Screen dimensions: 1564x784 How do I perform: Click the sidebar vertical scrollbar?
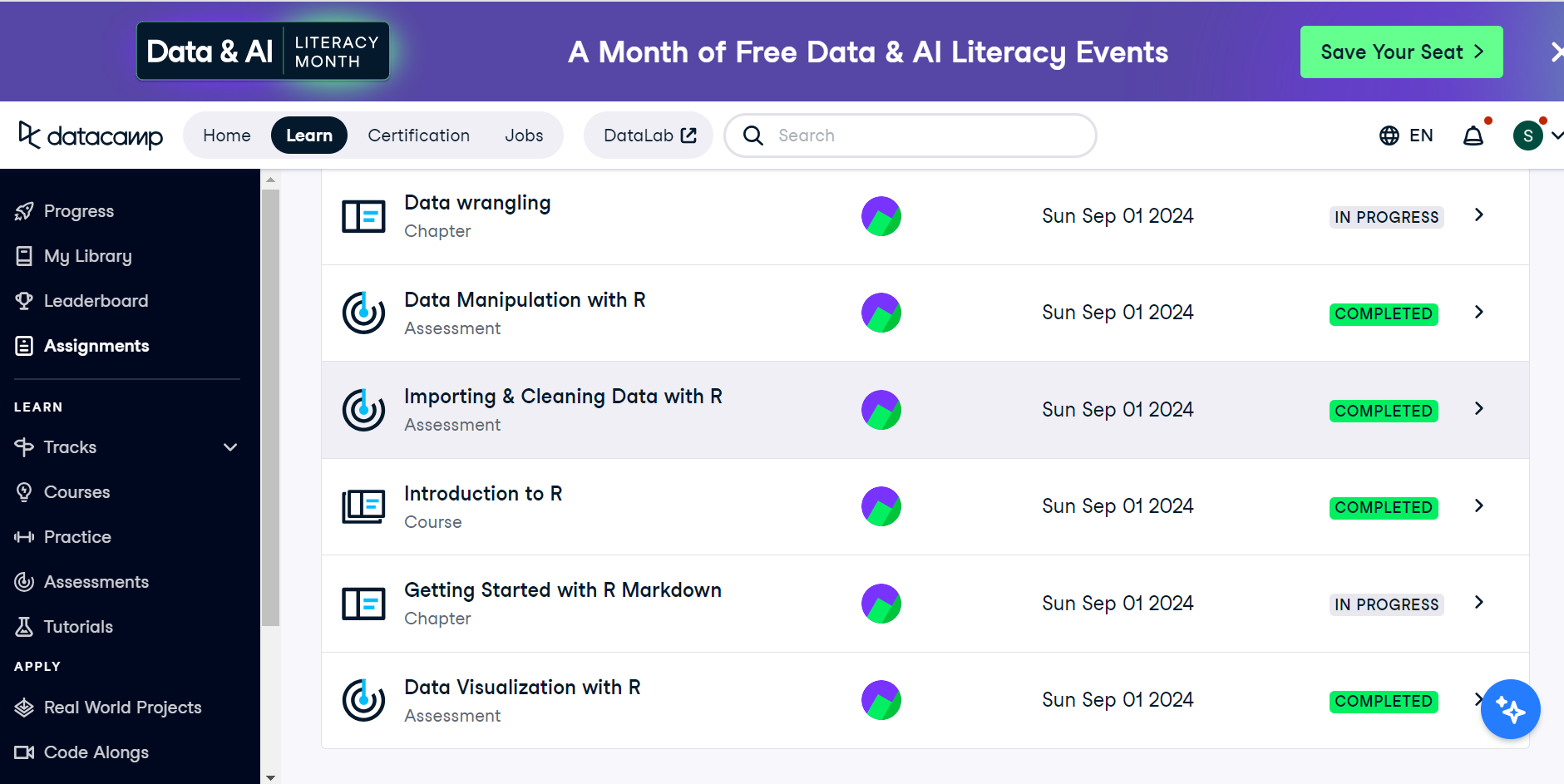270,407
